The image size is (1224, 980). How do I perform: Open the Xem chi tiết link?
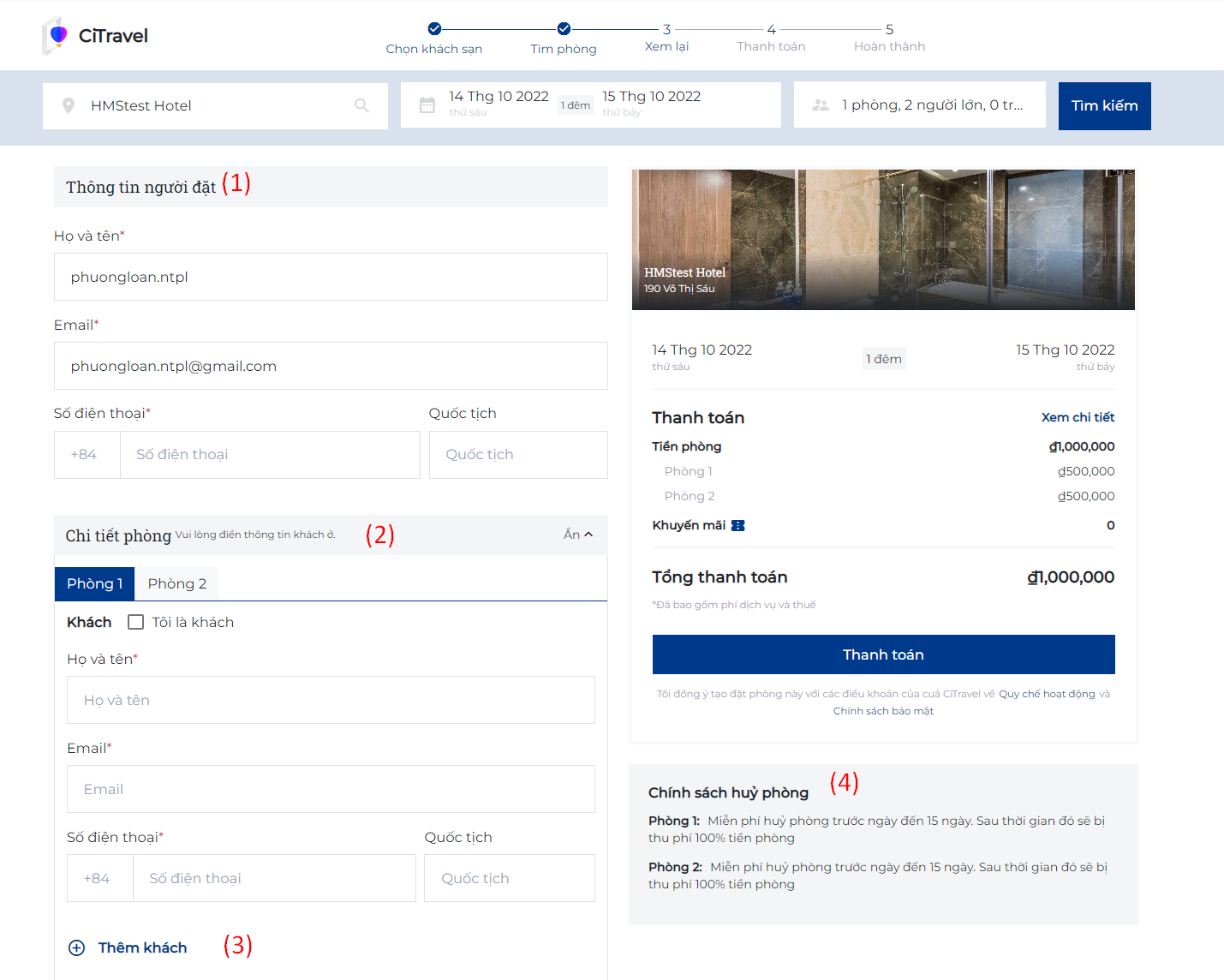click(1078, 417)
